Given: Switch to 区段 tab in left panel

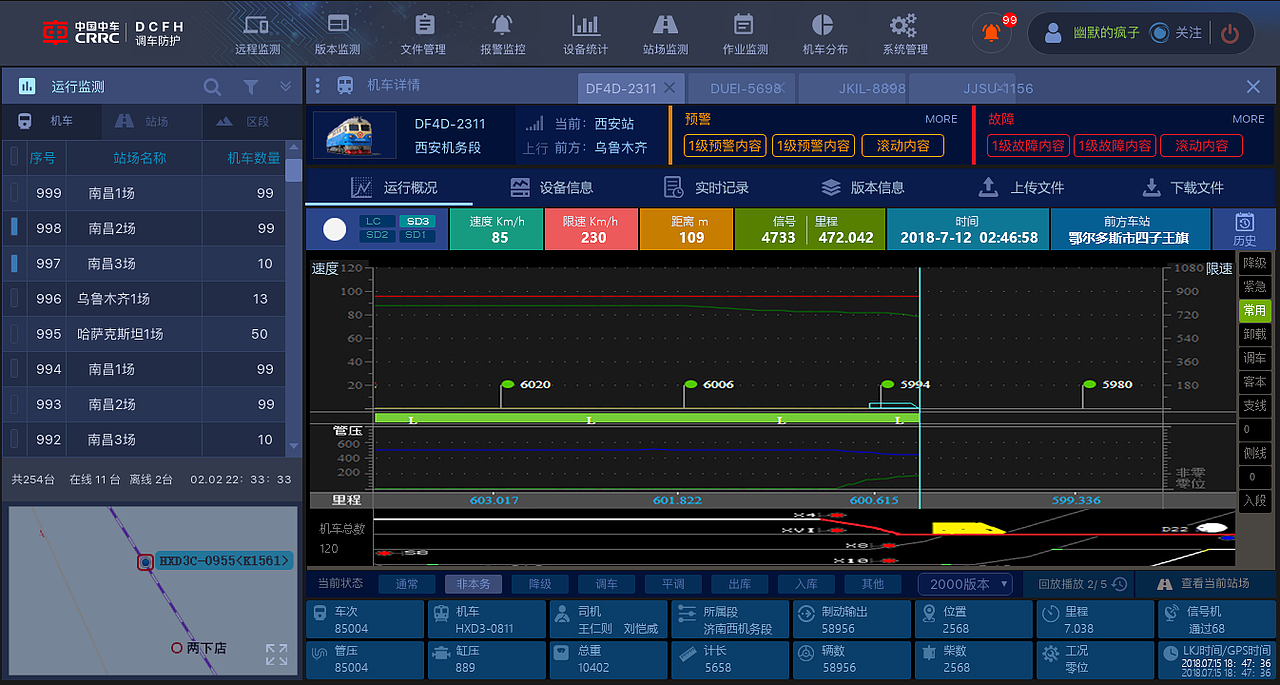Looking at the screenshot, I should pos(251,121).
